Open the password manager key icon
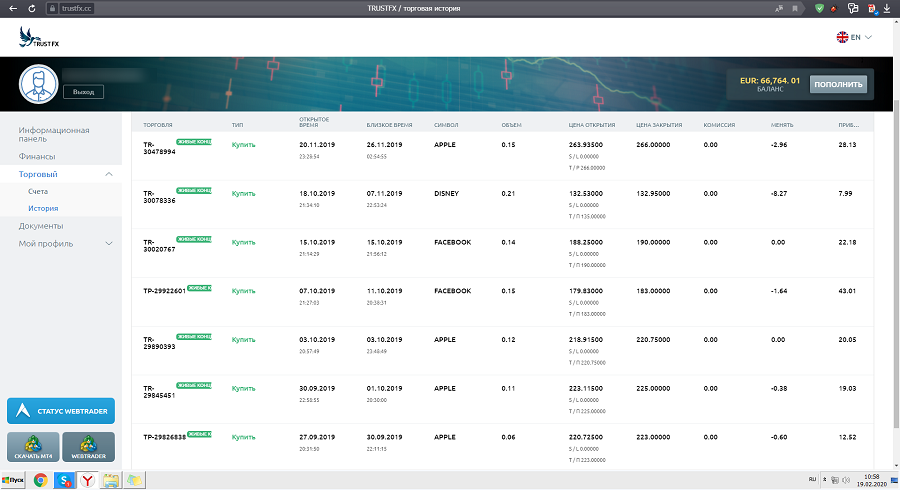 (x=853, y=9)
